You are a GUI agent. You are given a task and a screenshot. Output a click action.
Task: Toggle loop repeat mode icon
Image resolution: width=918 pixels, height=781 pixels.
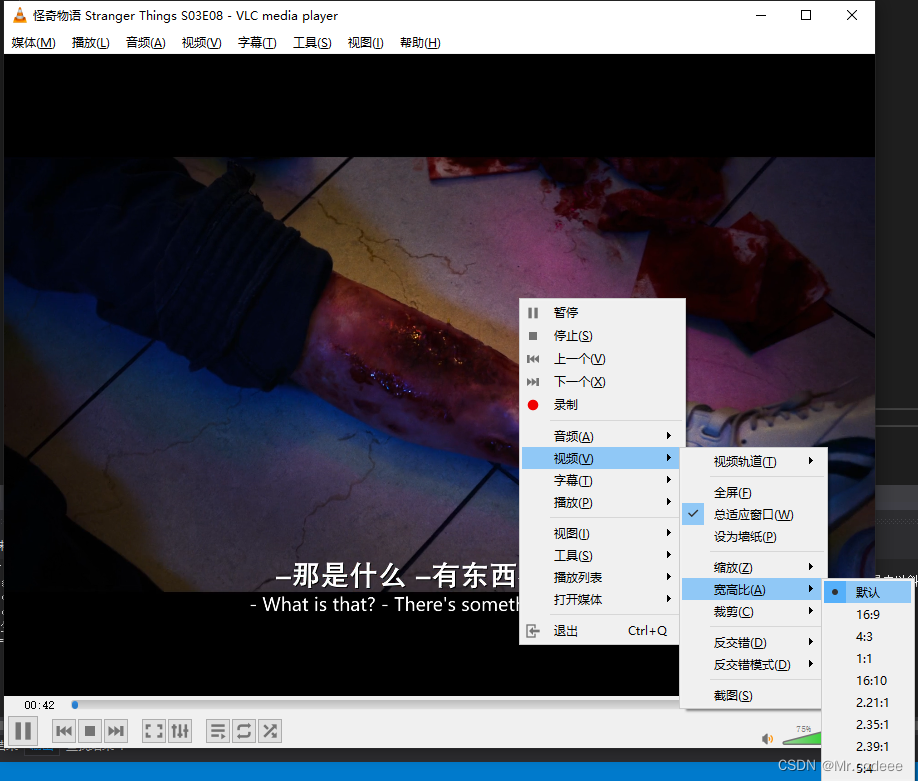click(x=244, y=731)
